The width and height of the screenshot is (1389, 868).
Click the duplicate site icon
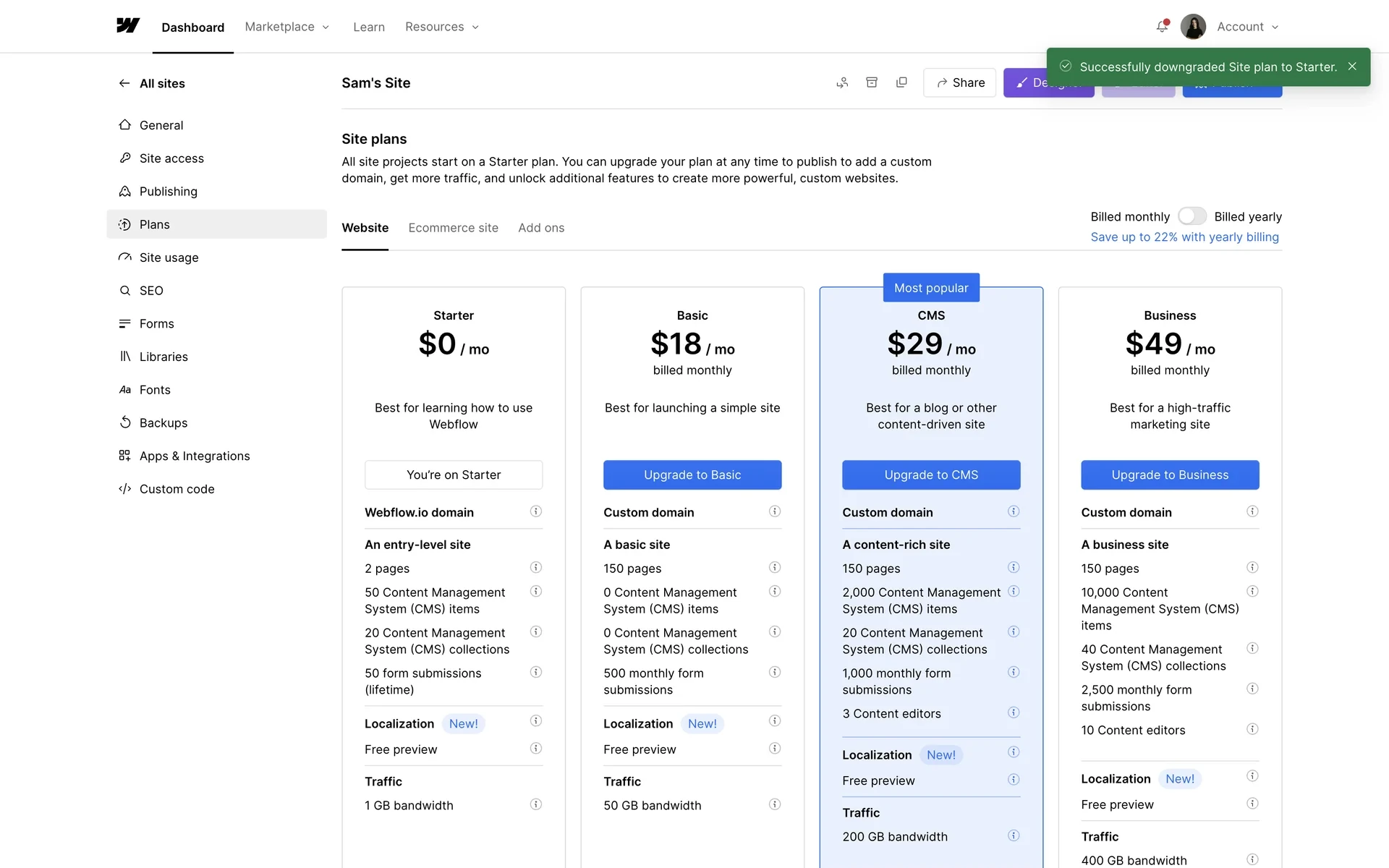coord(901,82)
